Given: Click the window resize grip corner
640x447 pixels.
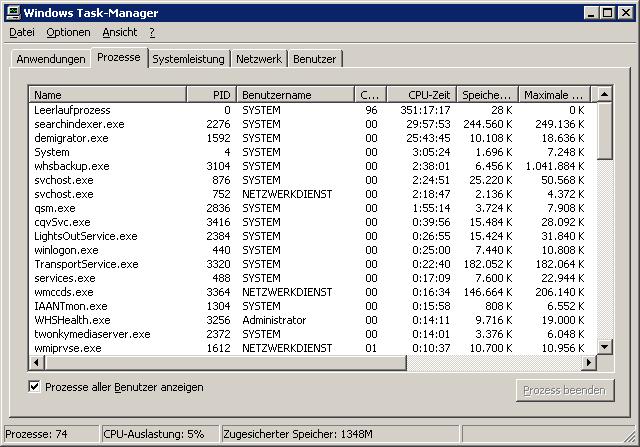Looking at the screenshot, I should [x=630, y=436].
